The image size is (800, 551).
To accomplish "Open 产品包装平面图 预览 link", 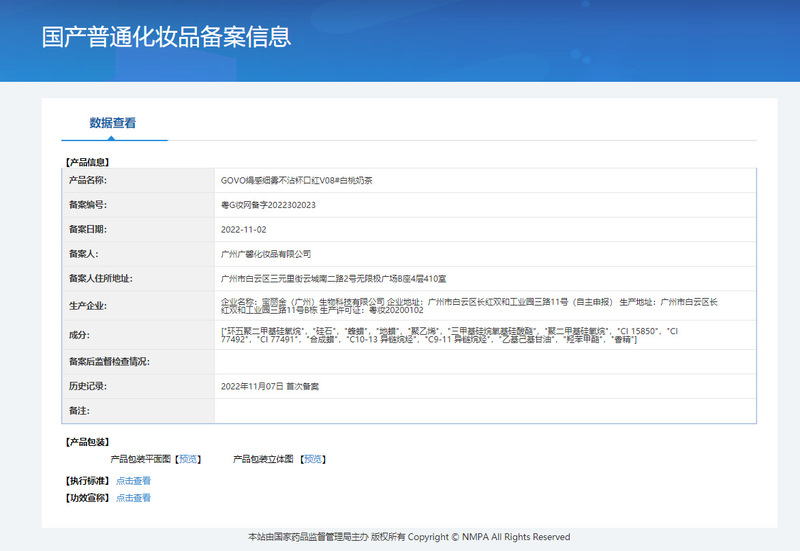I will pyautogui.click(x=188, y=459).
